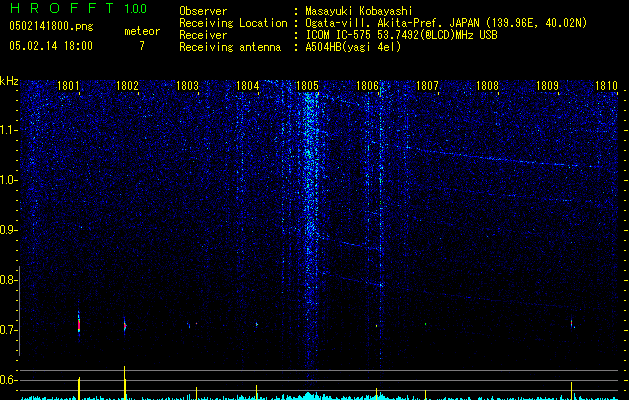Screen dimensions: 629x400
Task: Click the 'Receiver' field label
Action: (x=203, y=35)
